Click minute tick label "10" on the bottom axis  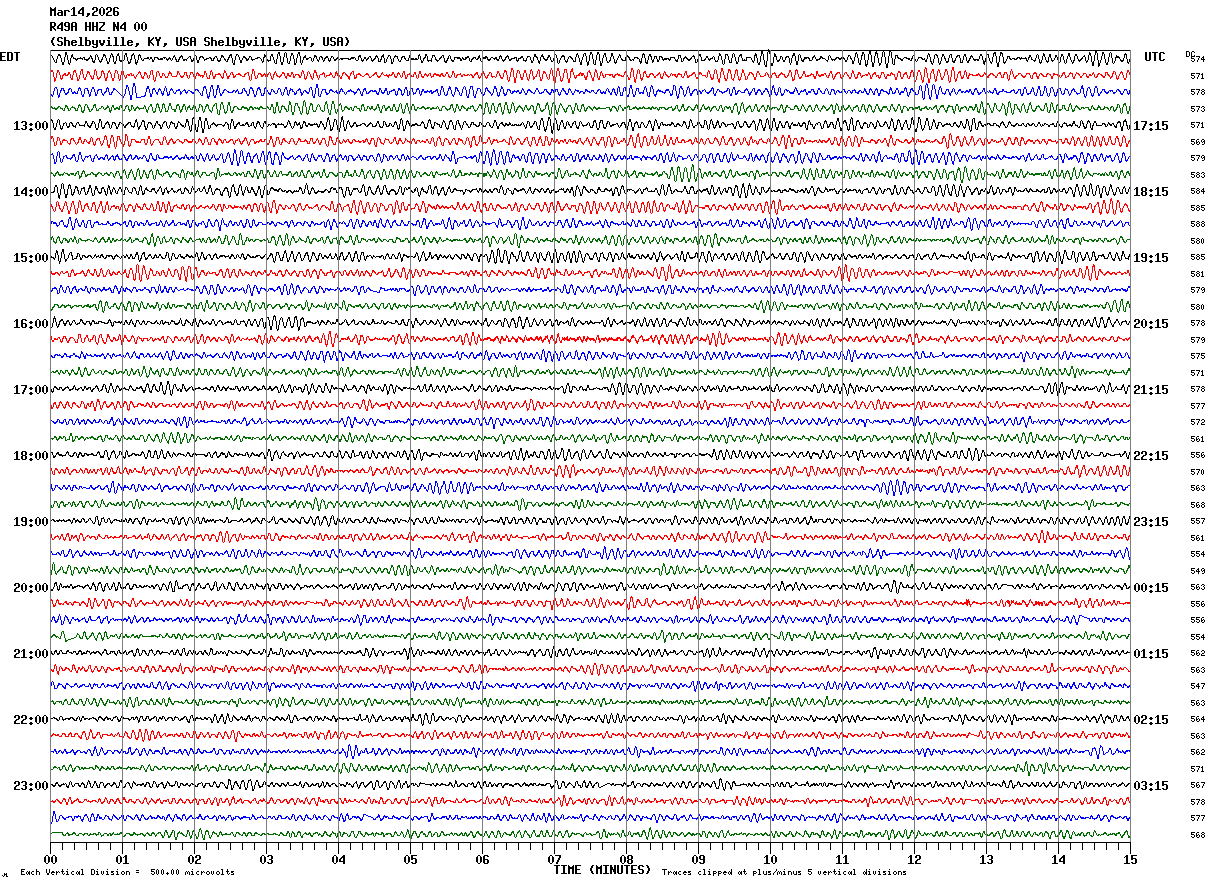[x=770, y=860]
